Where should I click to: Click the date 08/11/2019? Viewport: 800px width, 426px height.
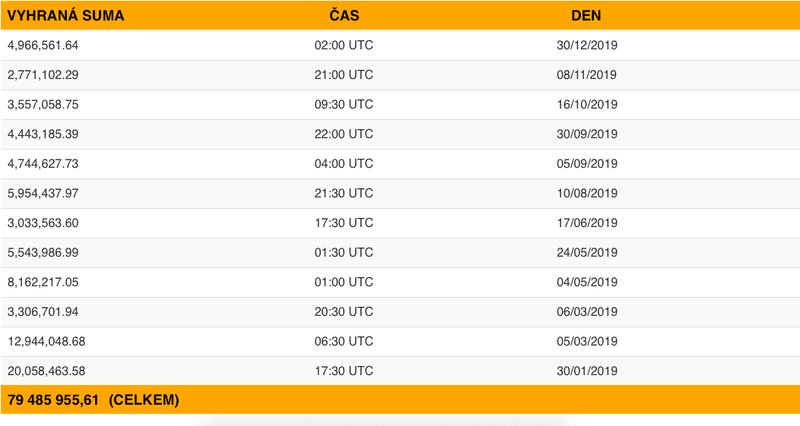pos(587,75)
